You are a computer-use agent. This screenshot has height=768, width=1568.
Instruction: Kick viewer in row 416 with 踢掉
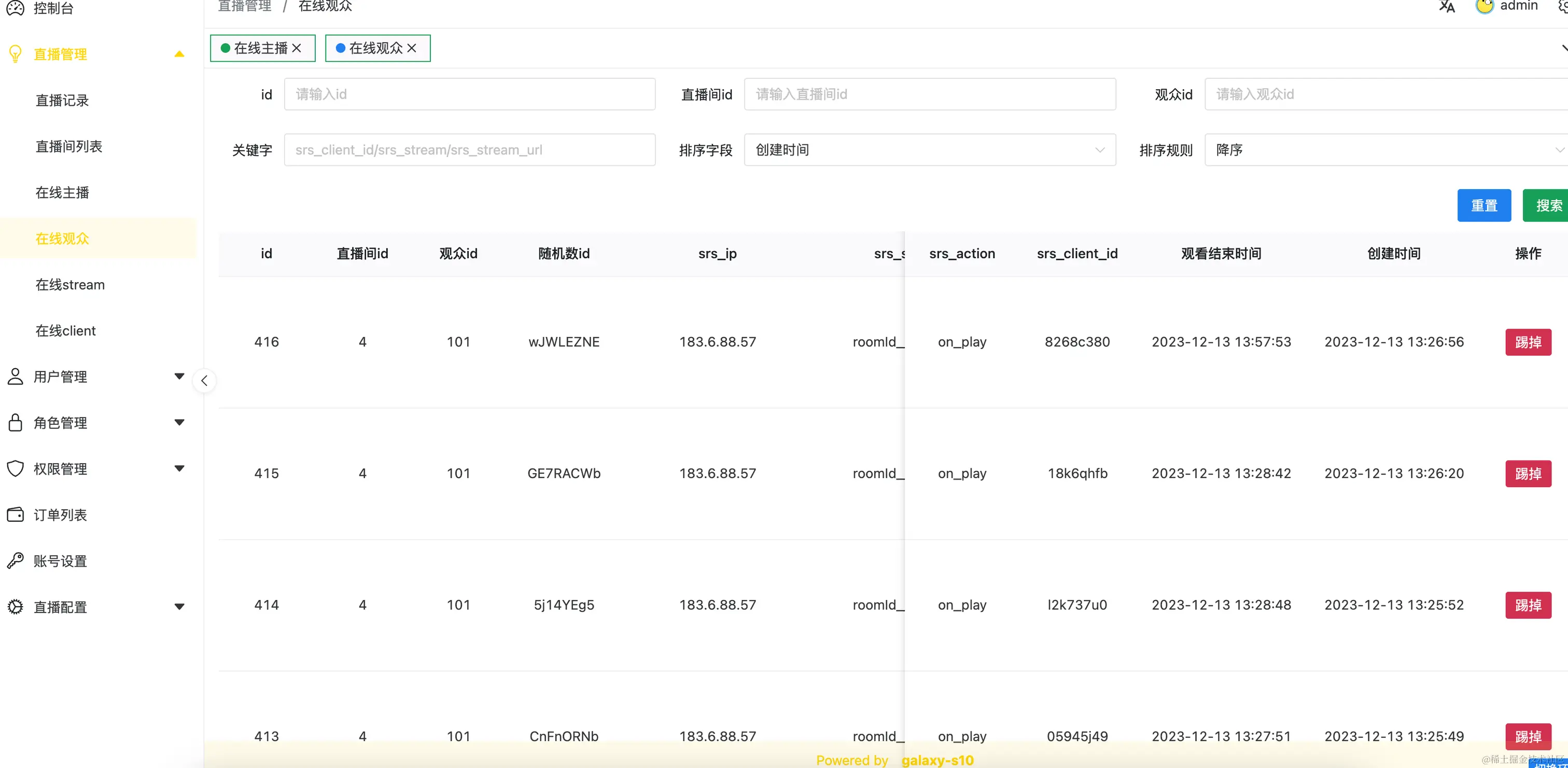1528,342
